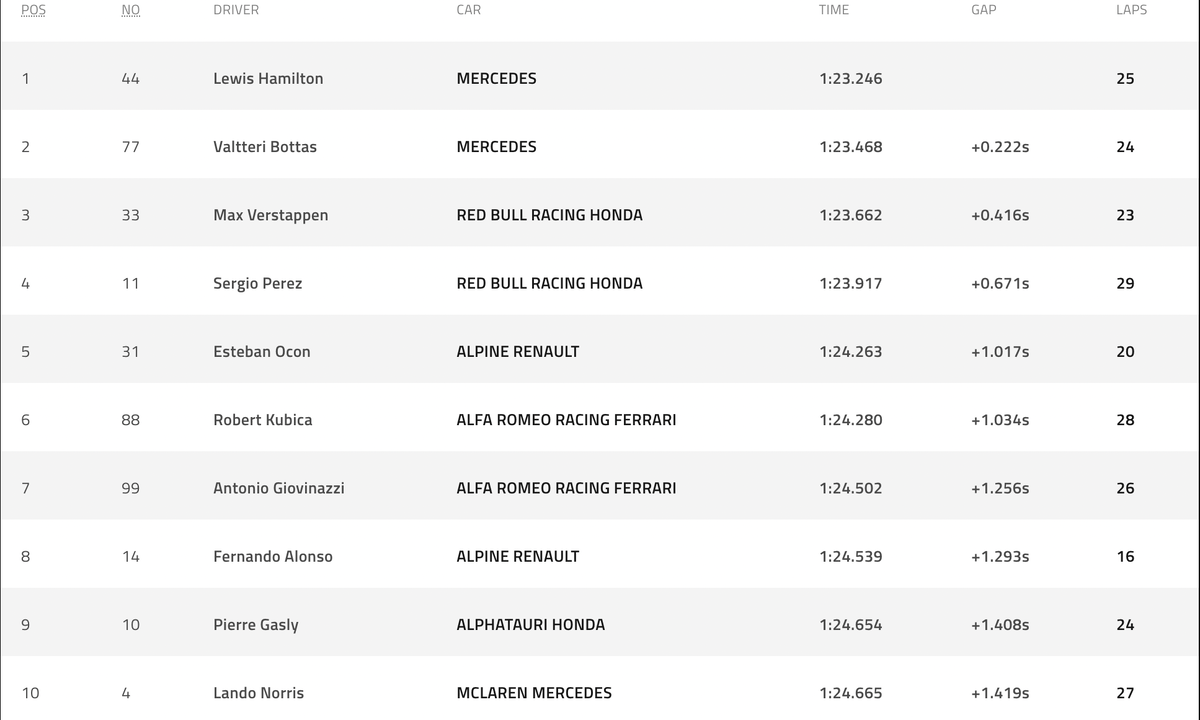Click the POS column header
The image size is (1200, 720).
(33, 10)
